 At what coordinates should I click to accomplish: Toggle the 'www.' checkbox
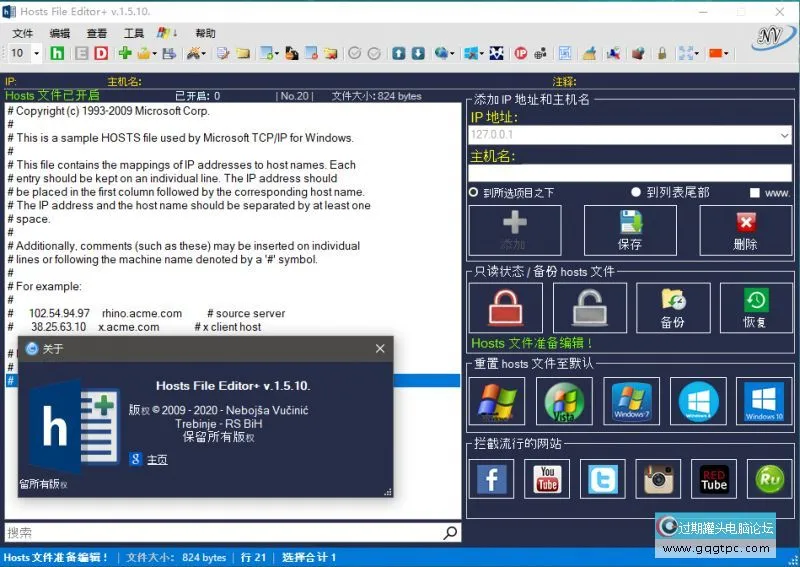pos(755,193)
